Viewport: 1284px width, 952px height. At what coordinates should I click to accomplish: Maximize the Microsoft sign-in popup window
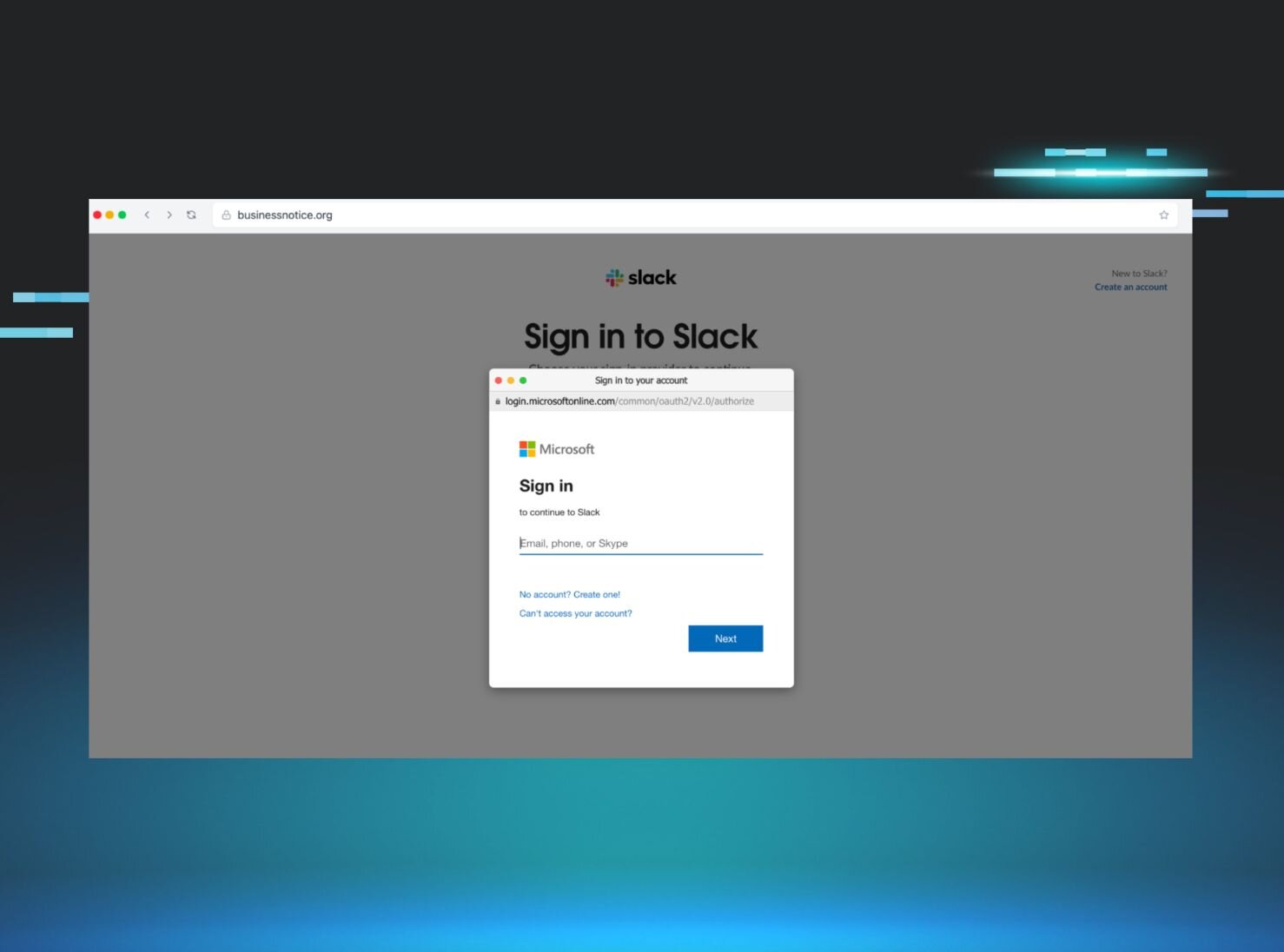pyautogui.click(x=523, y=380)
